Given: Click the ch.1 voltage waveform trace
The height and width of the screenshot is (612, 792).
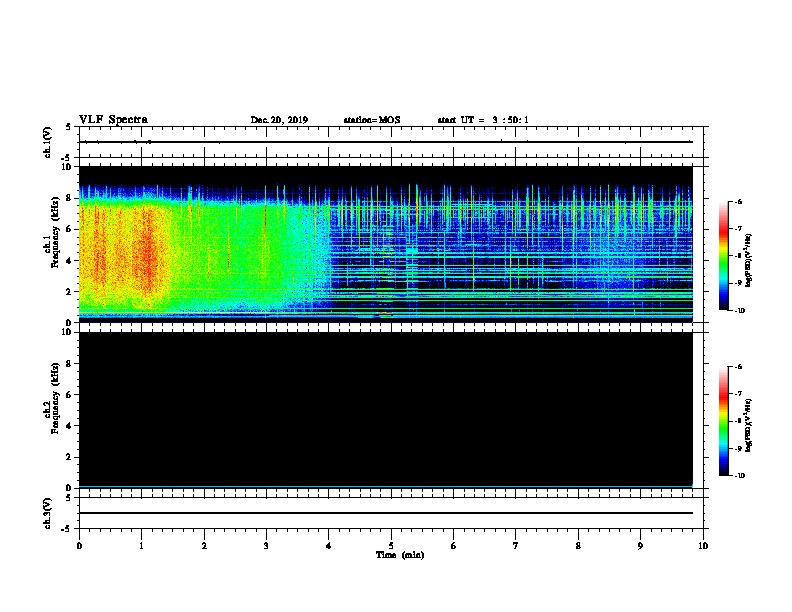Looking at the screenshot, I should (385, 142).
